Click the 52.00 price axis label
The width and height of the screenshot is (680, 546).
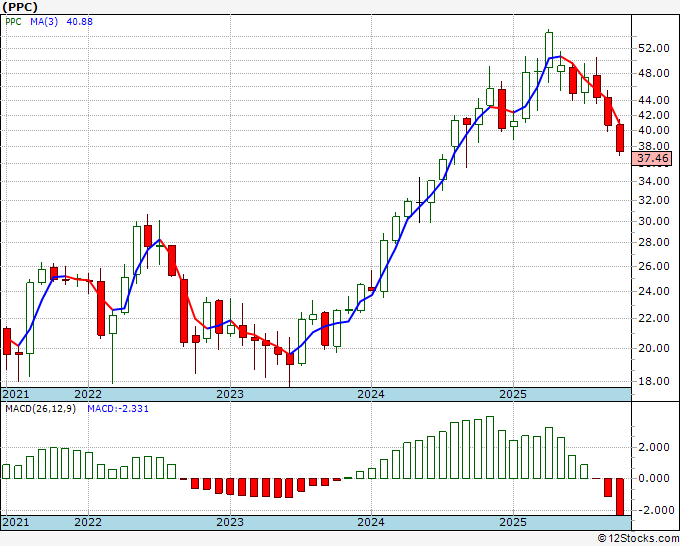tap(653, 48)
